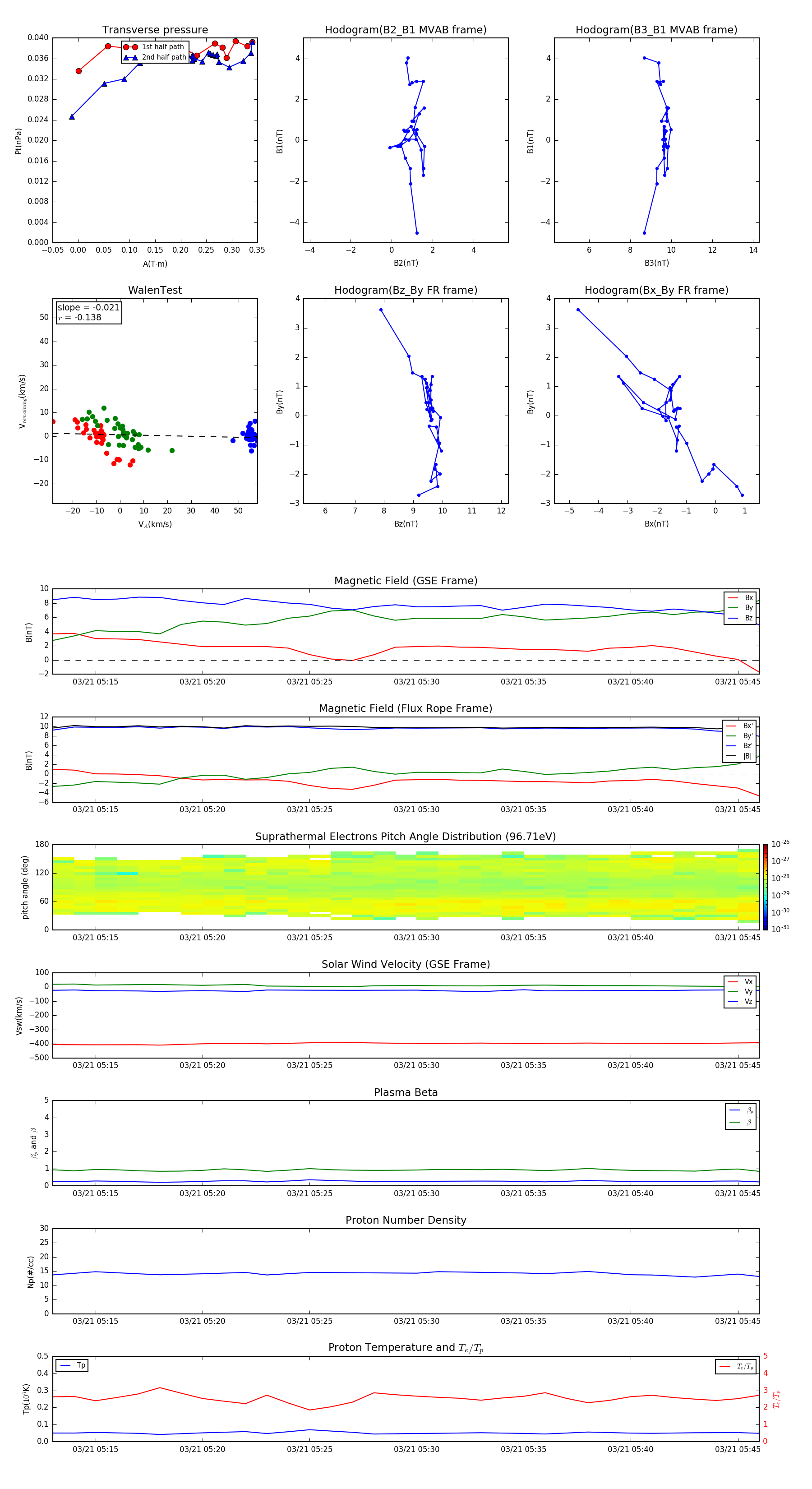Click the 0.040 tick on Transverse pressure axis

(x=38, y=37)
